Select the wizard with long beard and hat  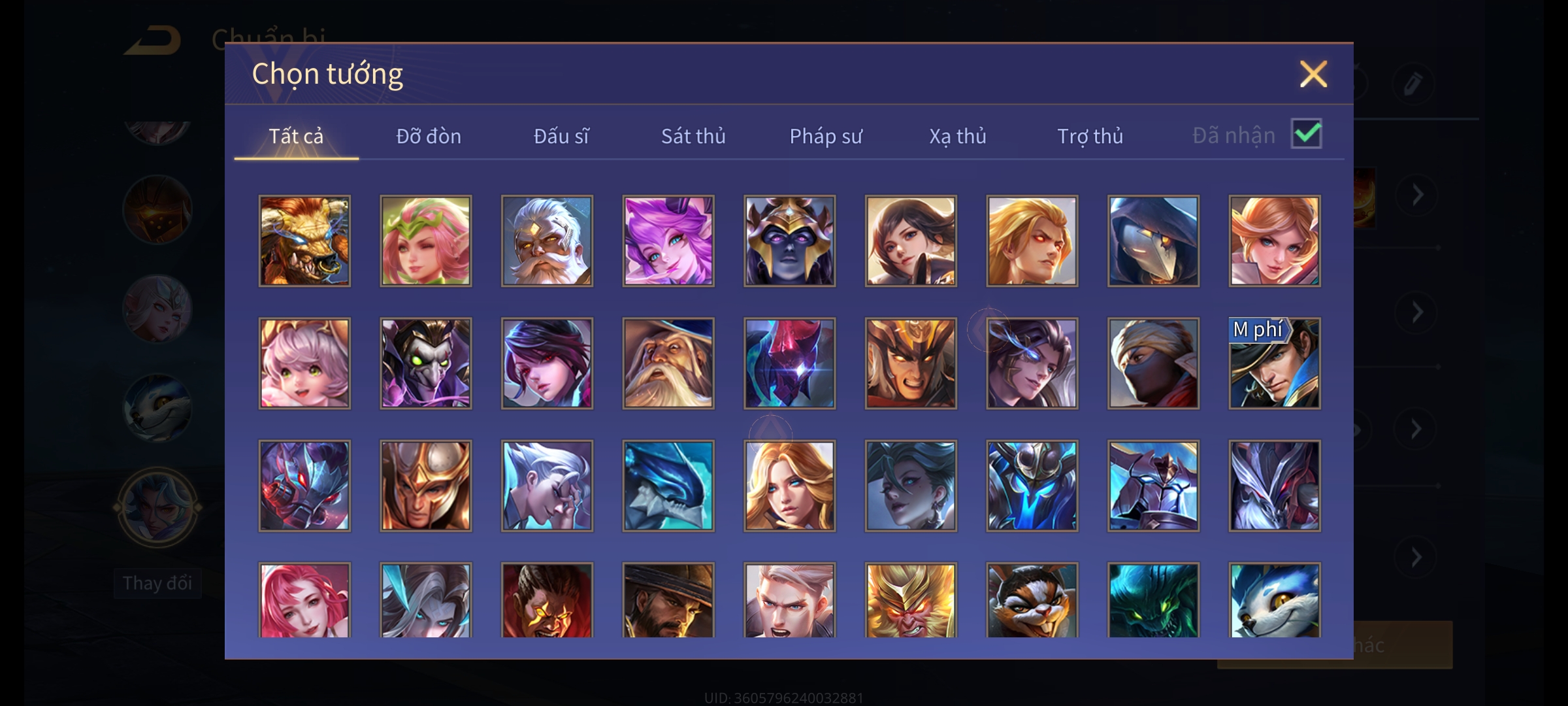tap(668, 363)
